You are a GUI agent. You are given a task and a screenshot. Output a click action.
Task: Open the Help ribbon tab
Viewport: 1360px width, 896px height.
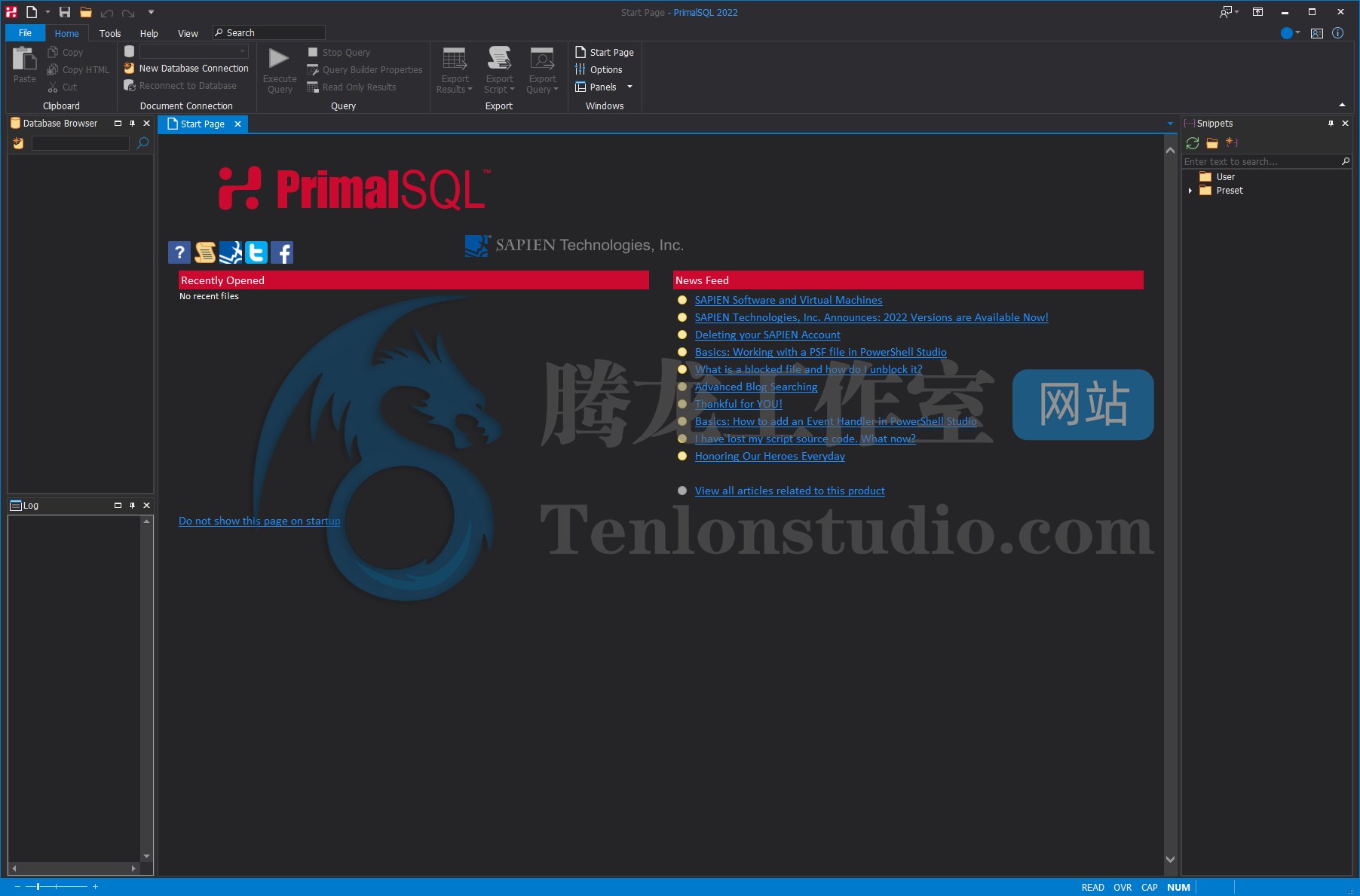point(149,33)
